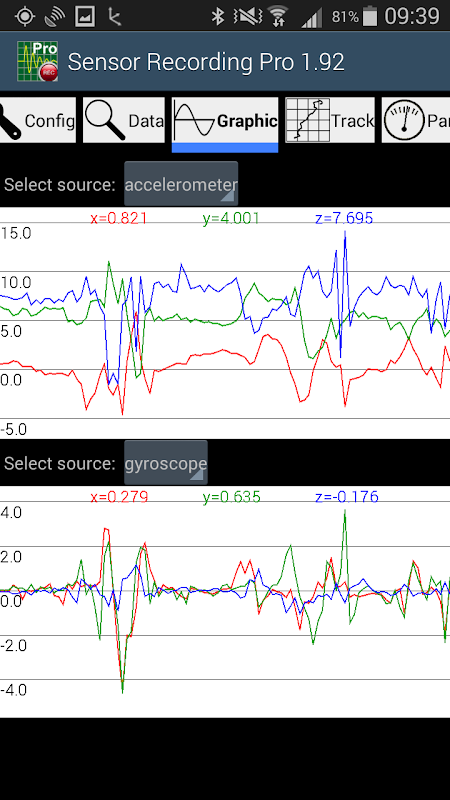The image size is (450, 800).
Task: Switch to the Track tab label
Action: click(352, 121)
